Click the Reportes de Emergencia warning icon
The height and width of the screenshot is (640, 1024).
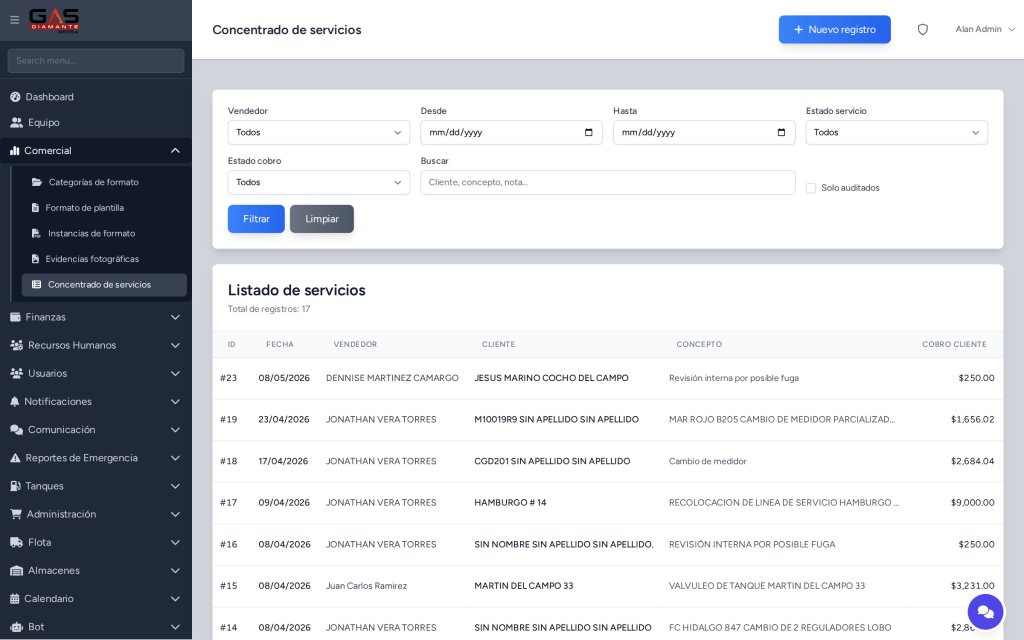[x=15, y=458]
